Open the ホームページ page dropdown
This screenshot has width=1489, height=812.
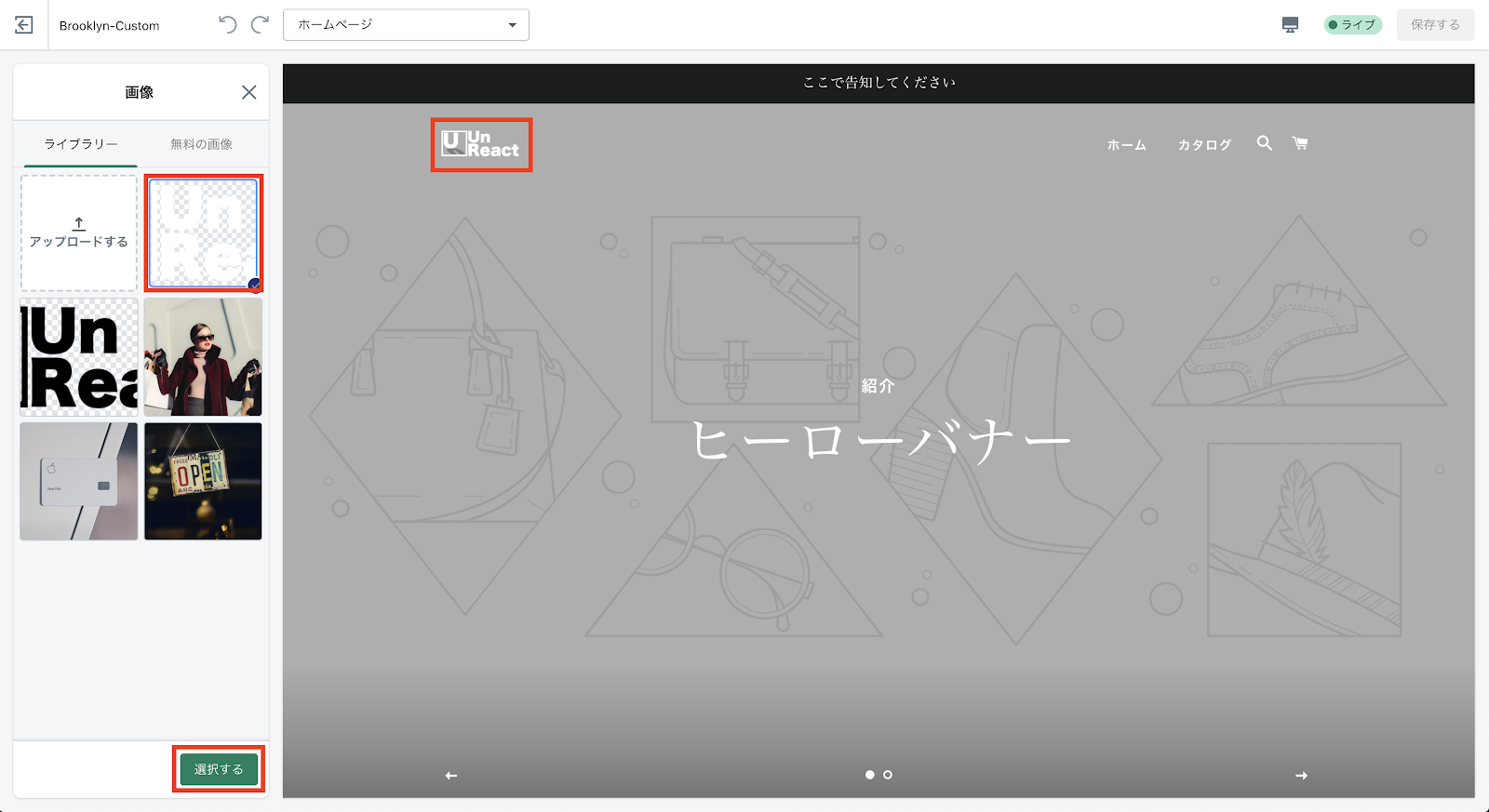406,25
